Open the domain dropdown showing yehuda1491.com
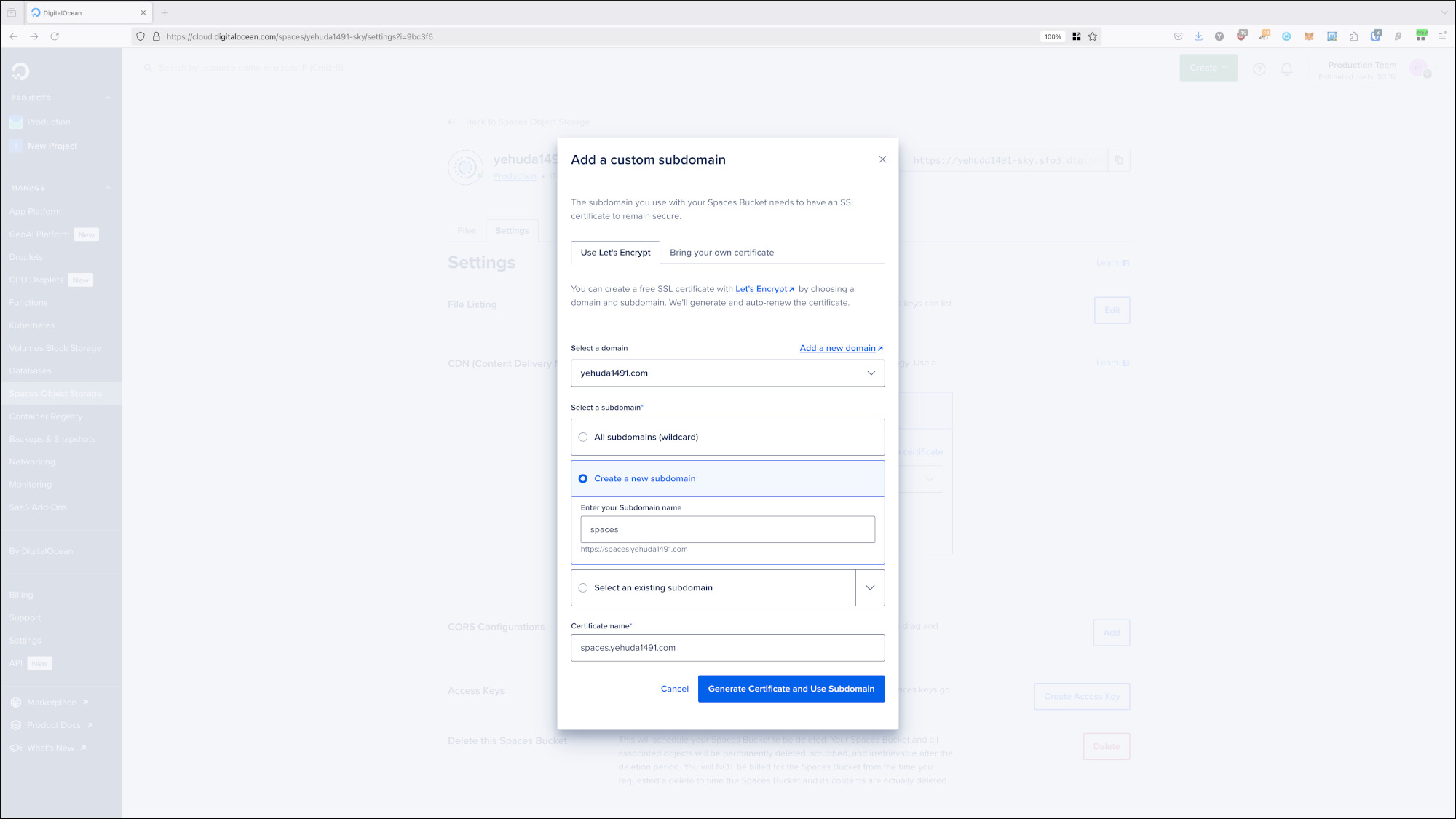The height and width of the screenshot is (819, 1456). click(x=727, y=373)
